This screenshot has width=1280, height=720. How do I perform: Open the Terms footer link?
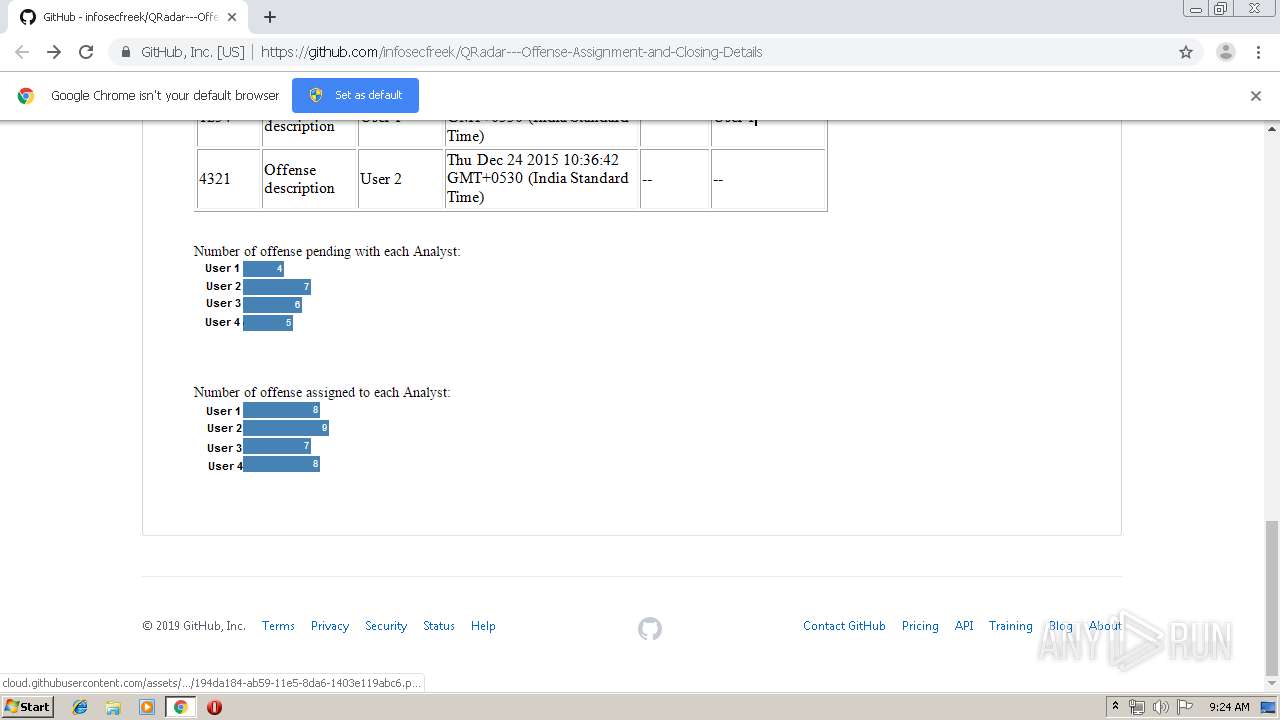(278, 626)
